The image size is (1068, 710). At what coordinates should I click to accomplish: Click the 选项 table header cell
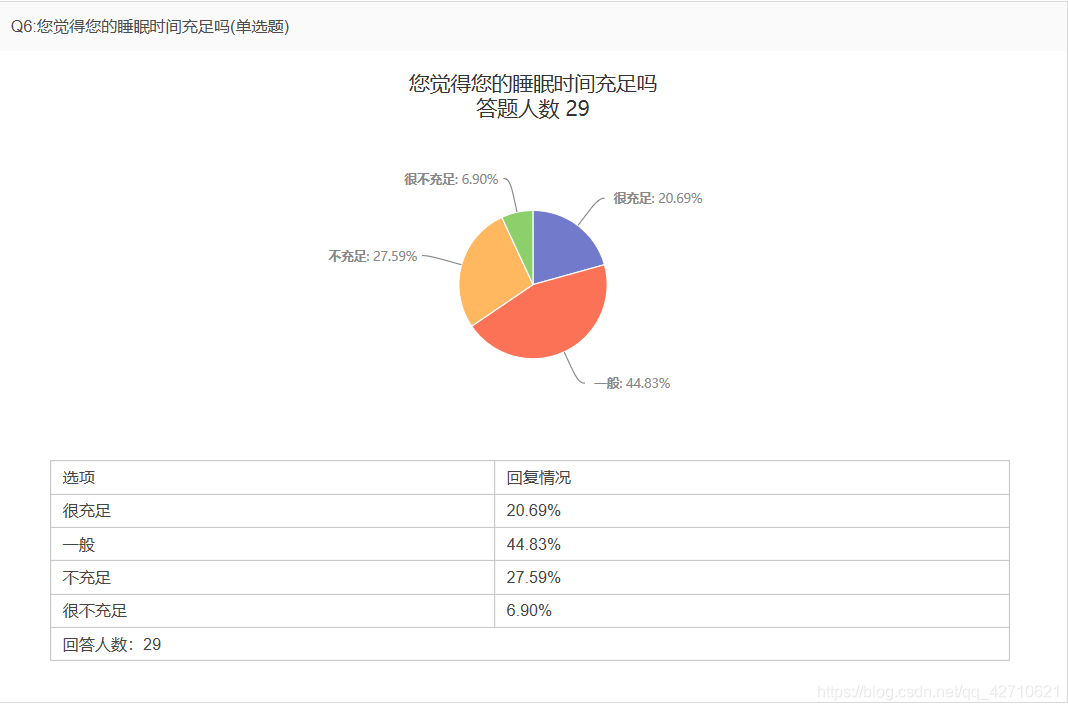[x=272, y=478]
